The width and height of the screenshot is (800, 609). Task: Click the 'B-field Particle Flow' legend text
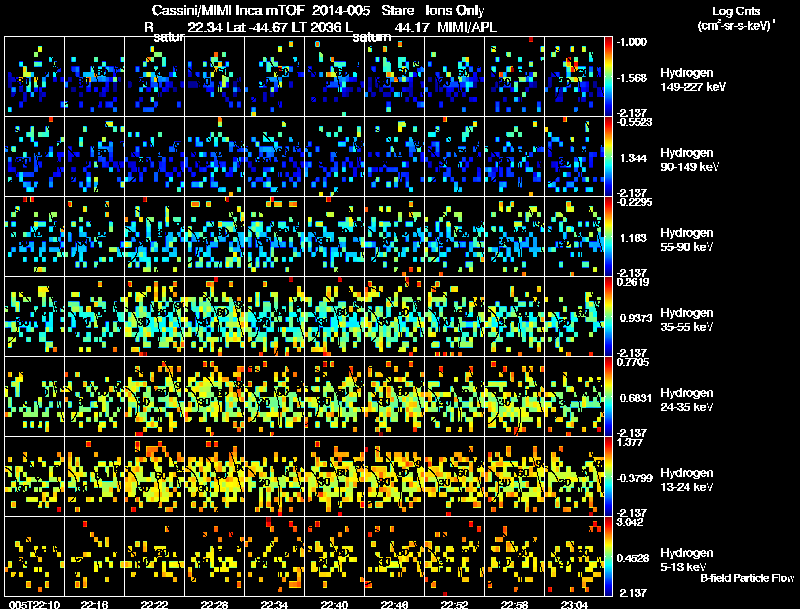747,578
